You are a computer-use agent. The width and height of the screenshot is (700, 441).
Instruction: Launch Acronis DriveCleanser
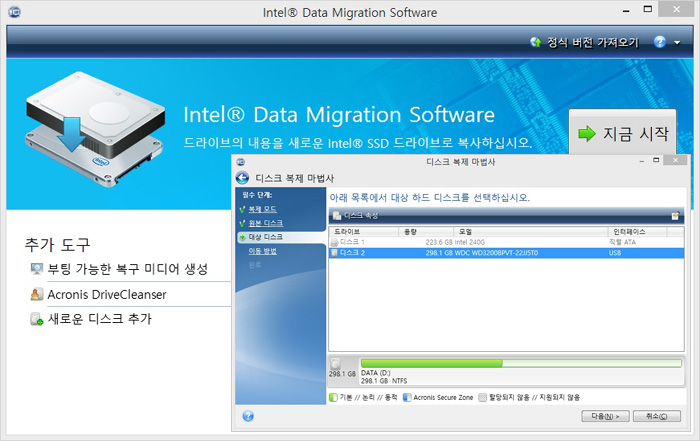(x=107, y=295)
